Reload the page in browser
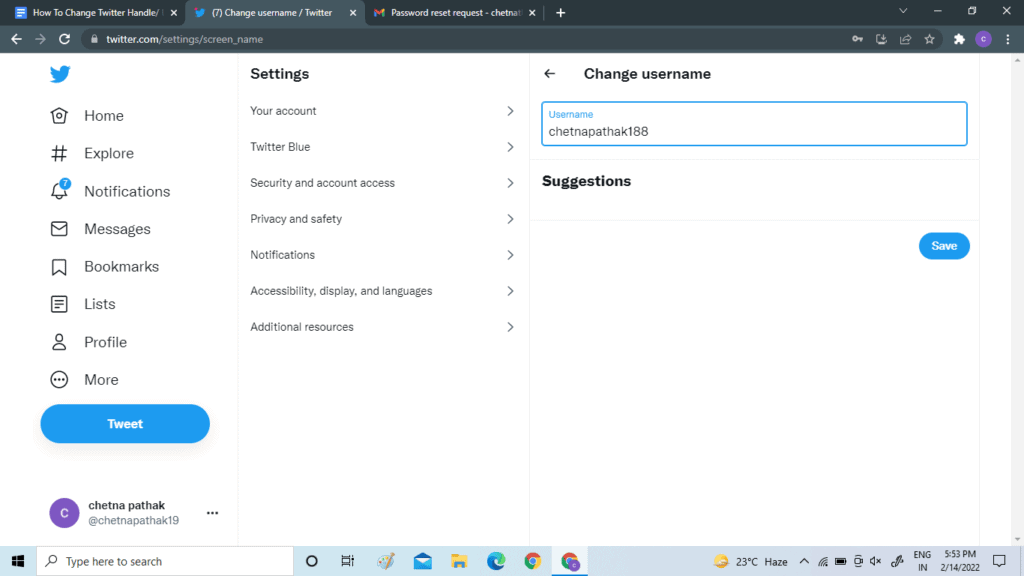The image size is (1024, 576). [64, 39]
